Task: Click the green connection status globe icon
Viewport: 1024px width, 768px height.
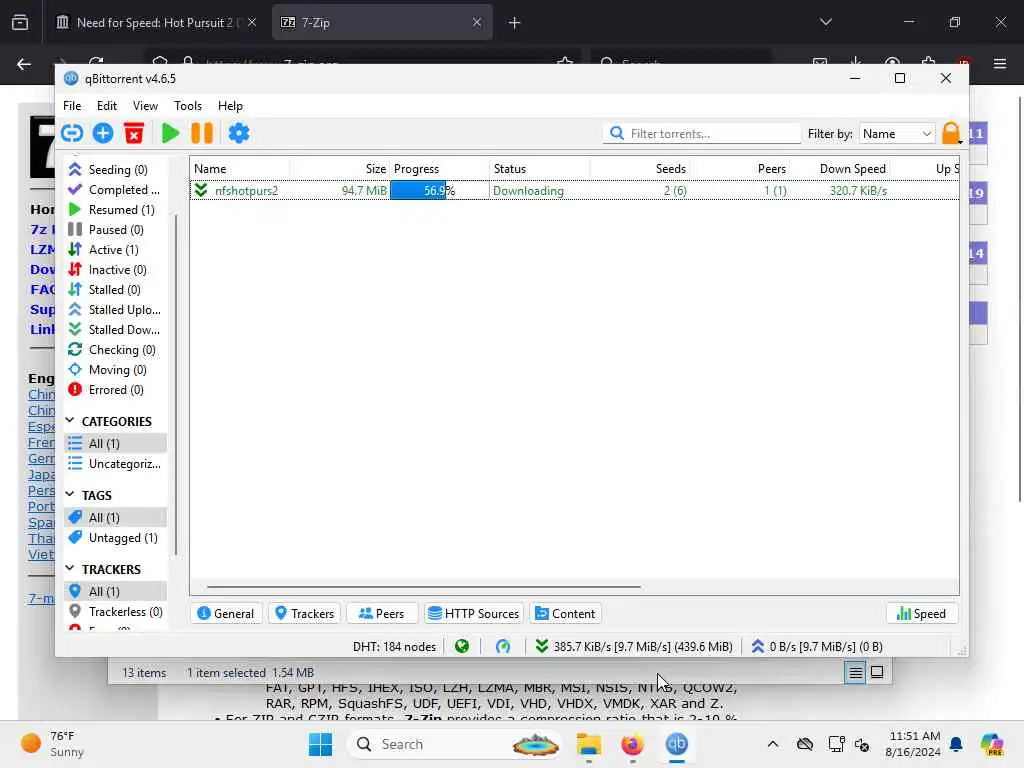Action: coord(462,647)
